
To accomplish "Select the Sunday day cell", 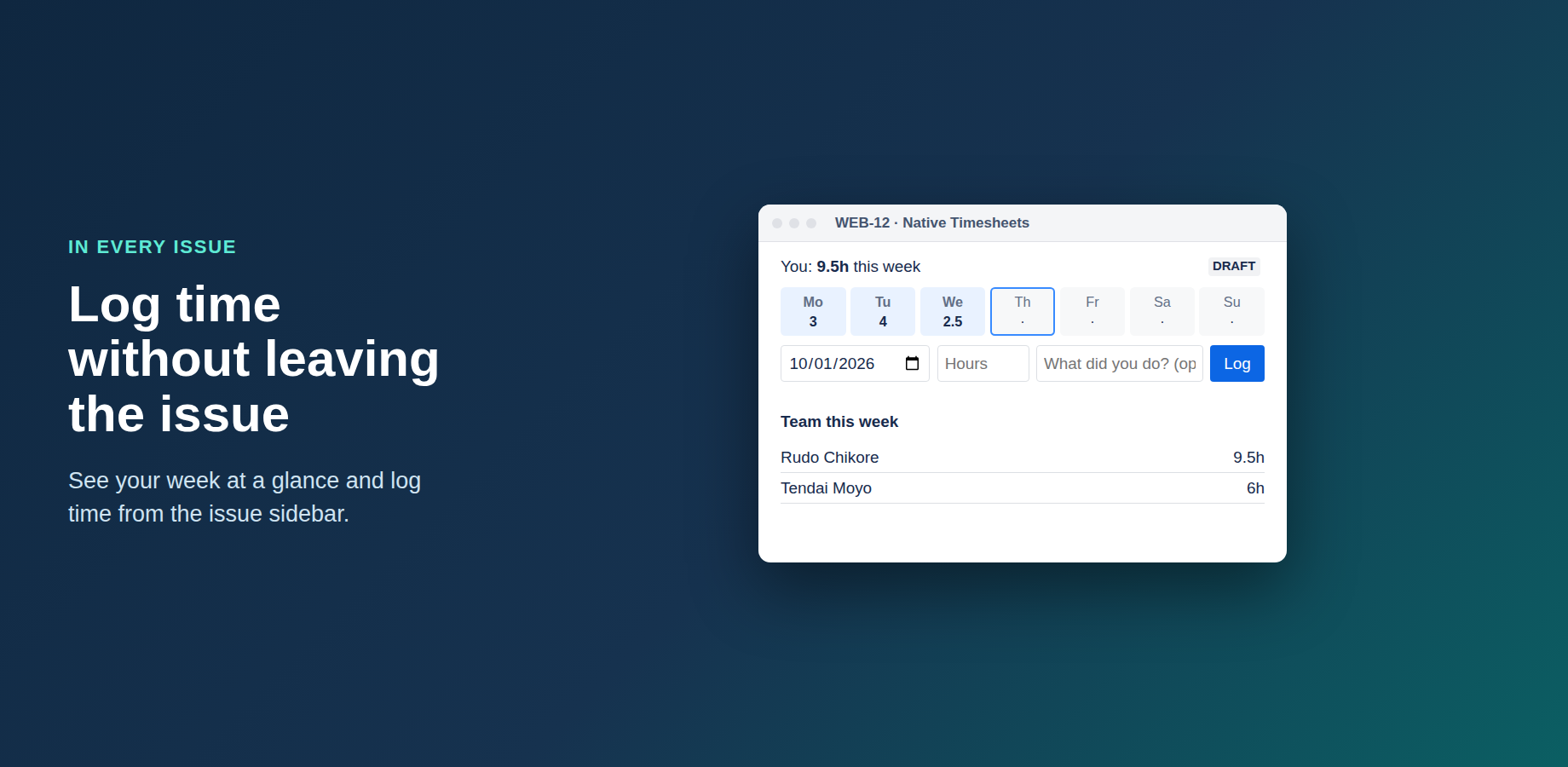I will [1232, 312].
